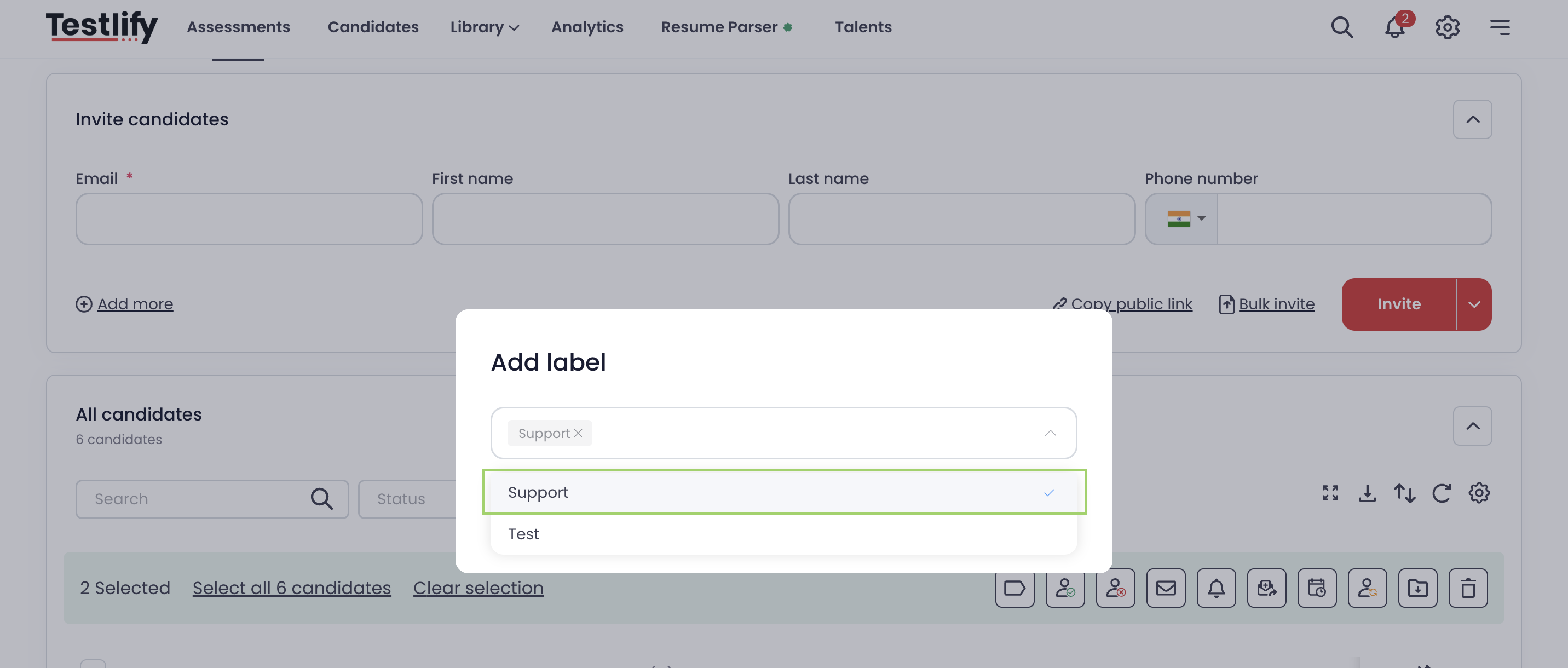Image resolution: width=1568 pixels, height=668 pixels.
Task: Click the refresh candidates list icon
Action: pos(1441,493)
